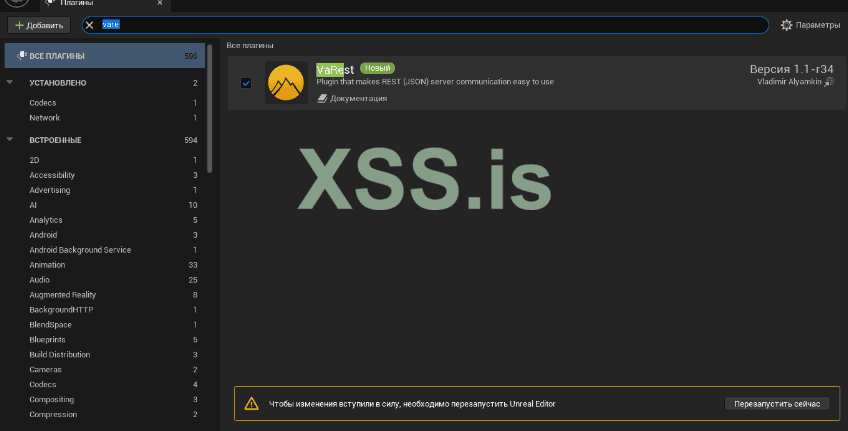This screenshot has height=431, width=848.
Task: Open the Cameras category
Action: pyautogui.click(x=45, y=369)
